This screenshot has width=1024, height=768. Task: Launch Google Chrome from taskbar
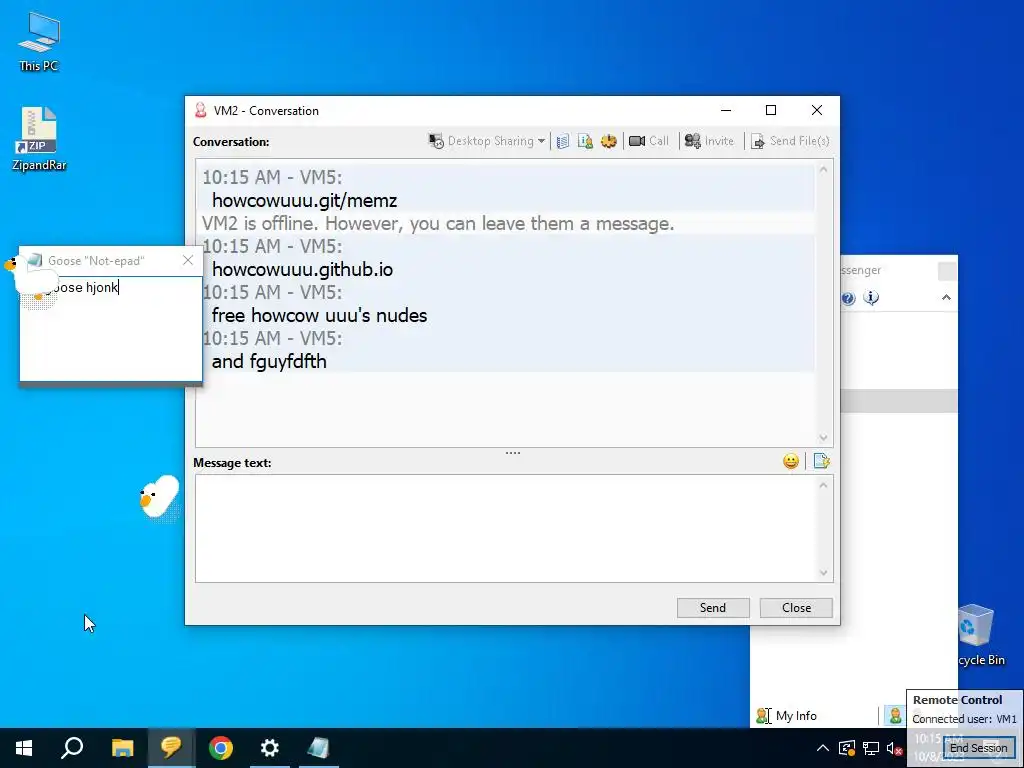pyautogui.click(x=221, y=748)
